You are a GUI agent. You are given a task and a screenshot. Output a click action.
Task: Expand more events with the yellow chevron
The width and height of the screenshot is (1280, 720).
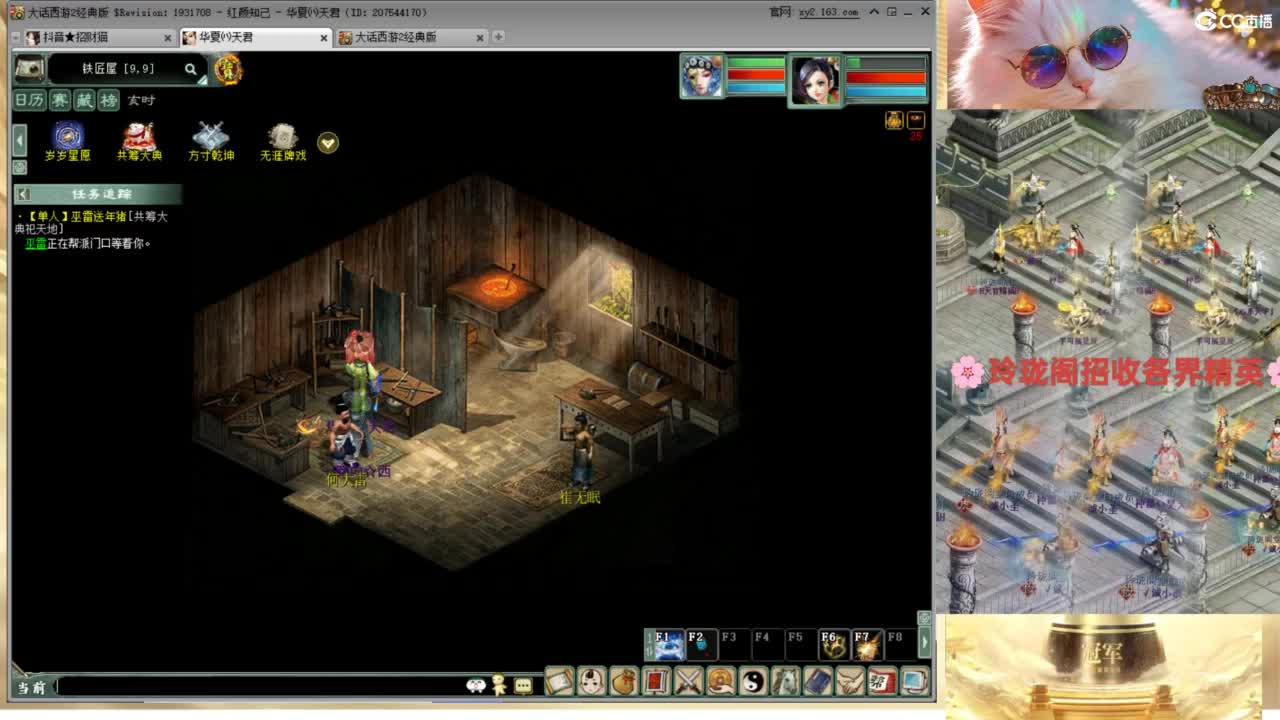pyautogui.click(x=328, y=143)
